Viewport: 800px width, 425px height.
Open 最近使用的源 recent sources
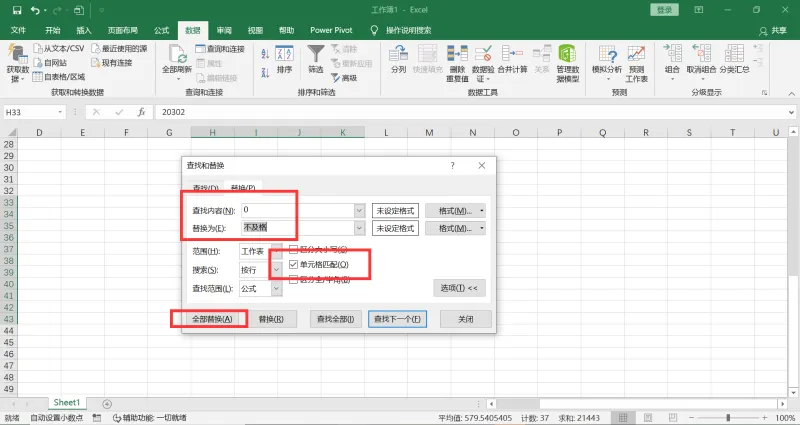pyautogui.click(x=119, y=48)
